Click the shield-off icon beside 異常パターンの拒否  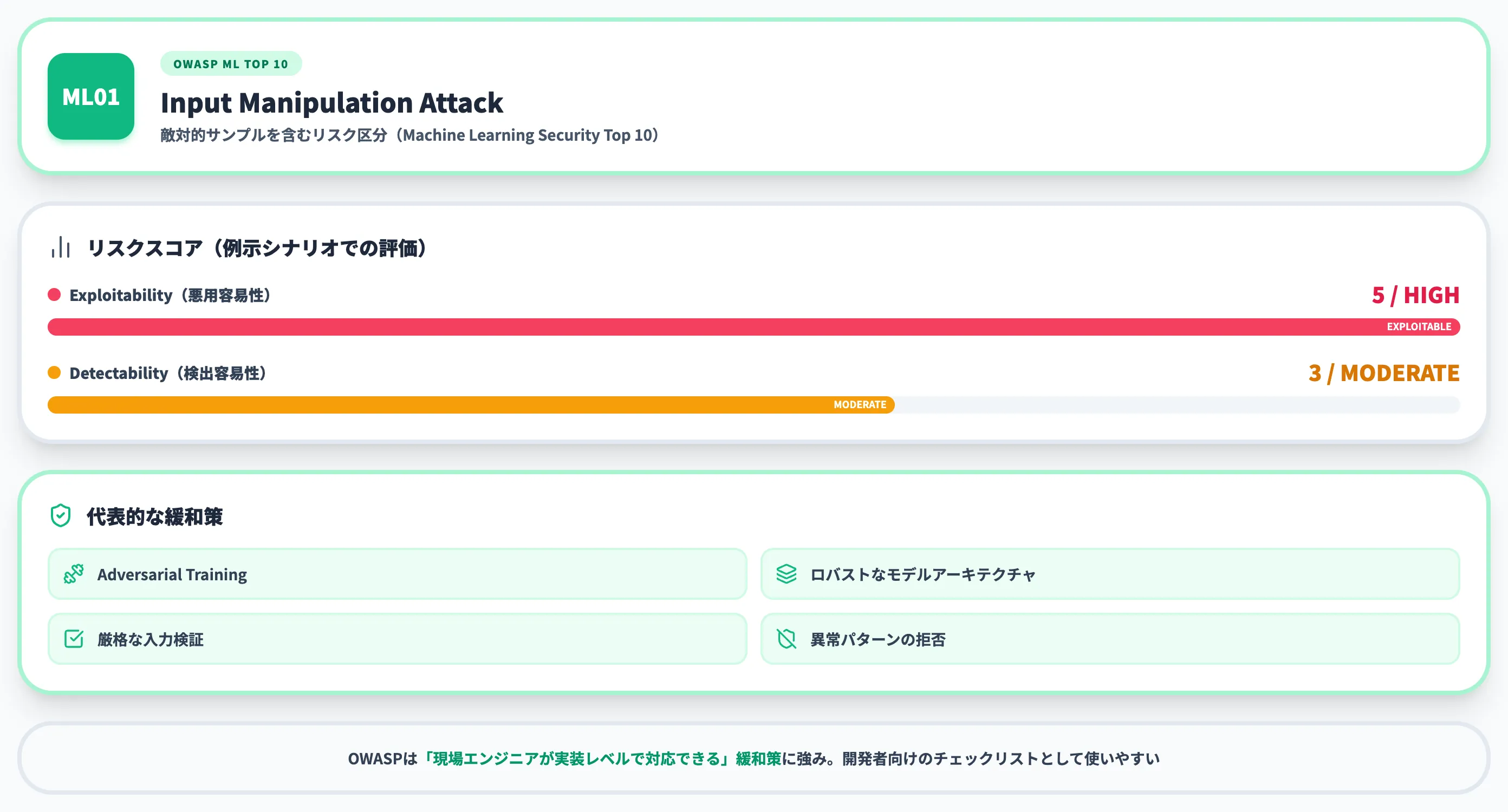tap(786, 639)
